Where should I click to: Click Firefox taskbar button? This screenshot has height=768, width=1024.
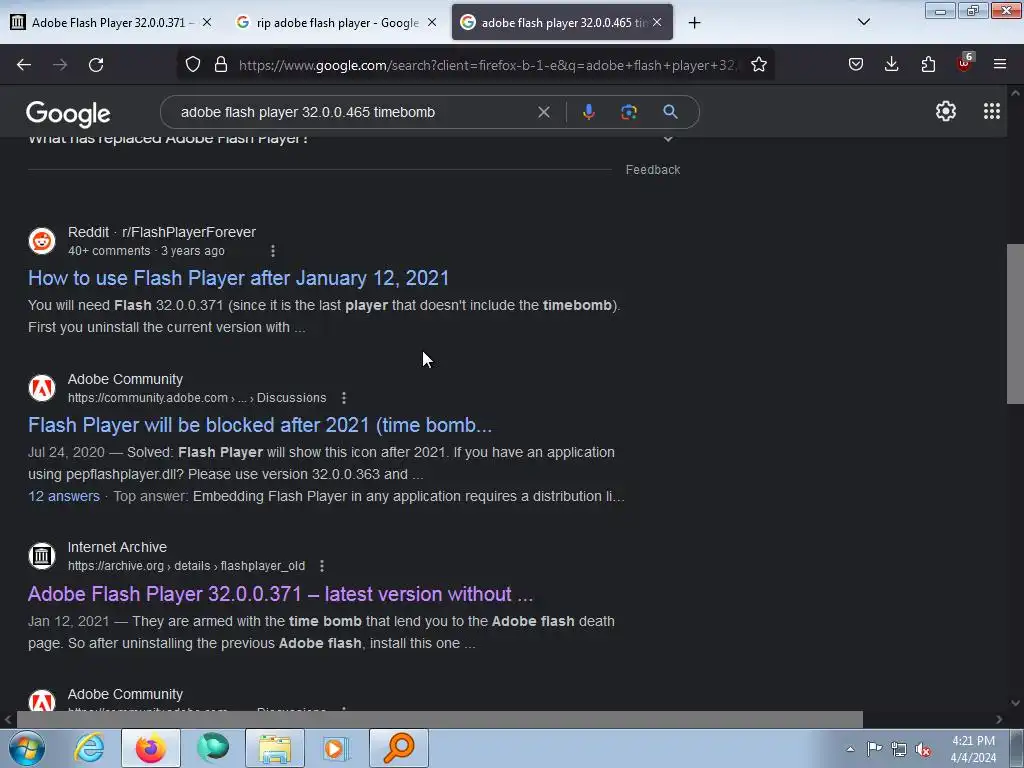point(151,748)
